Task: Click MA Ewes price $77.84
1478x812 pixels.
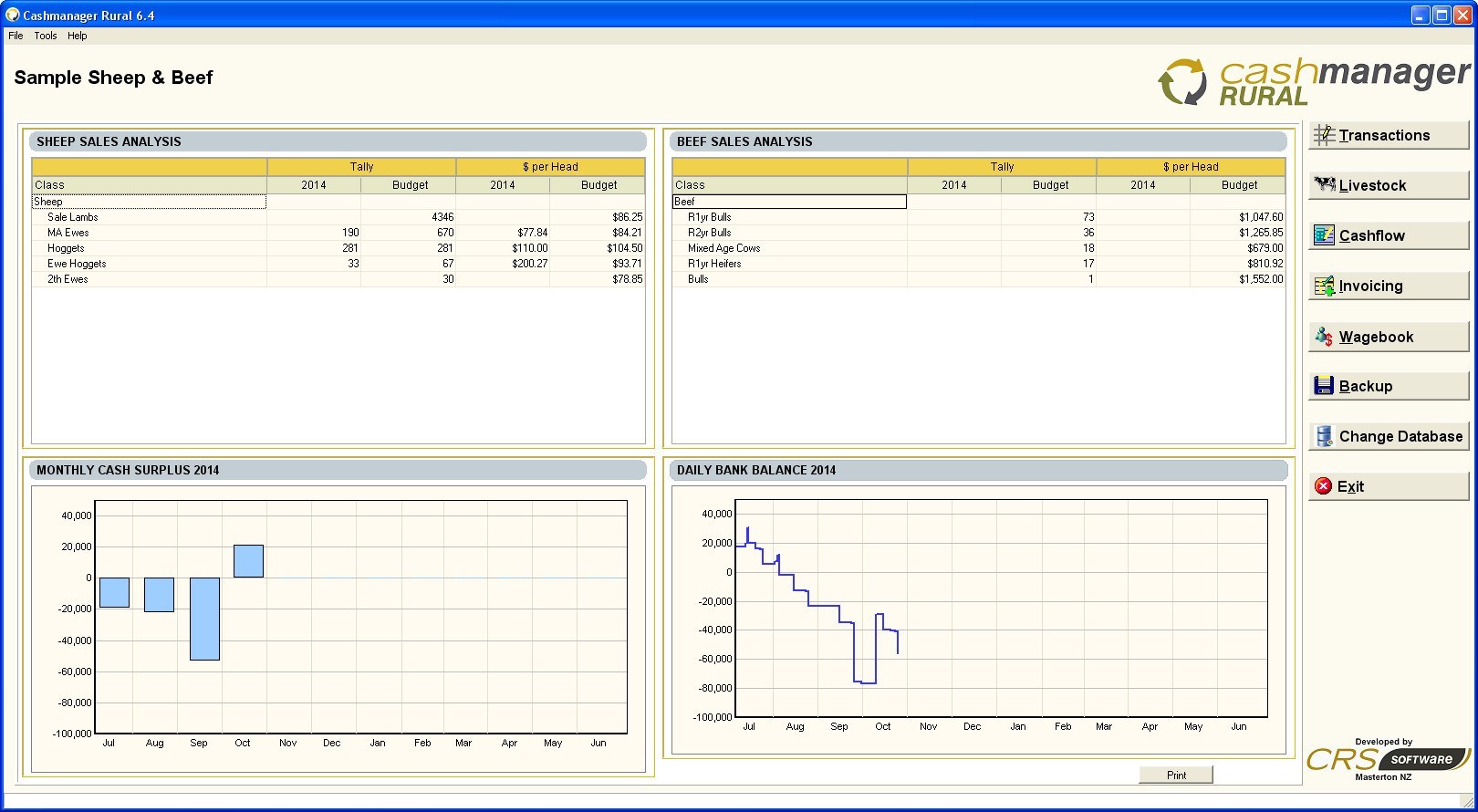Action: click(x=532, y=233)
